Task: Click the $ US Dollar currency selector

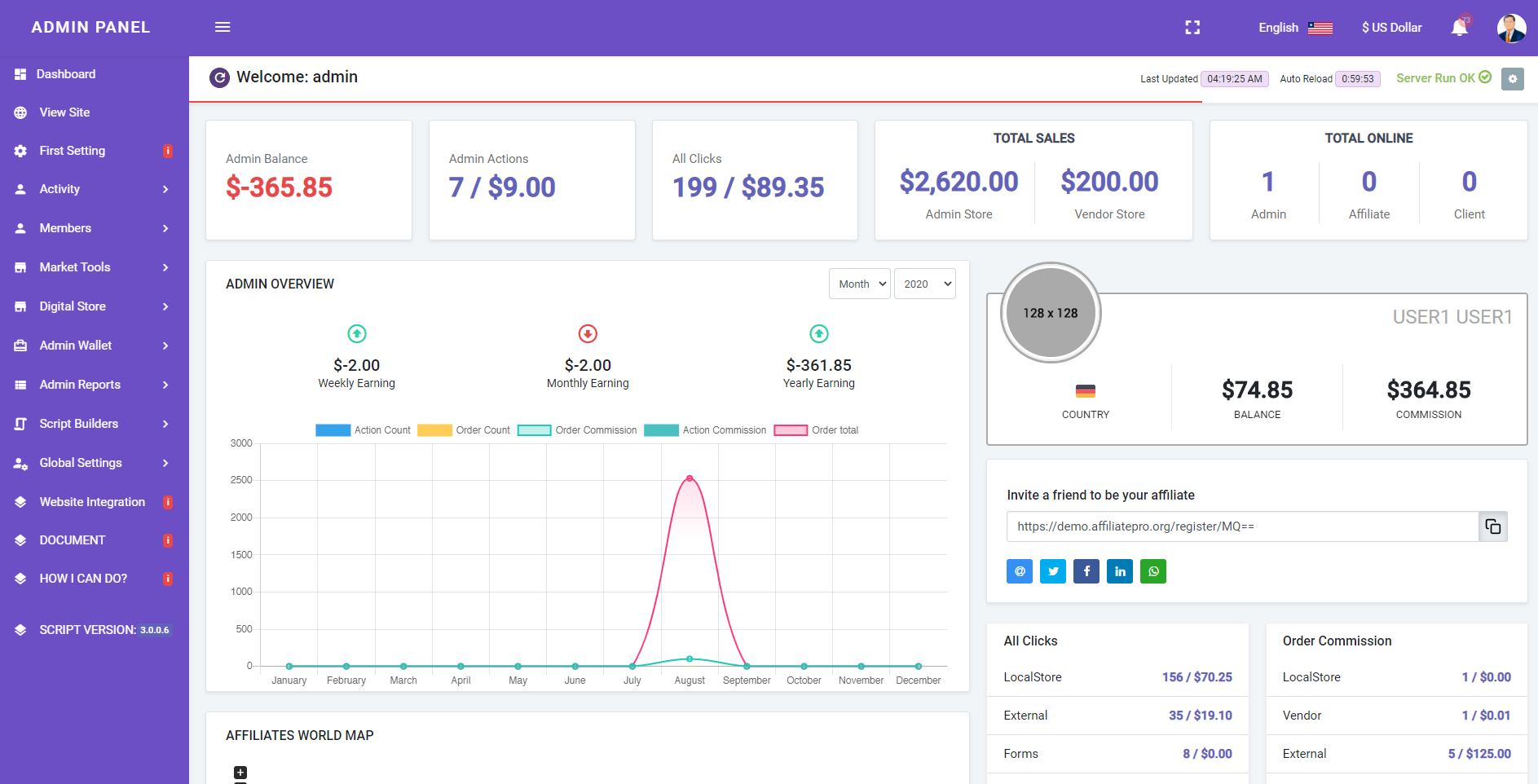Action: coord(1391,28)
